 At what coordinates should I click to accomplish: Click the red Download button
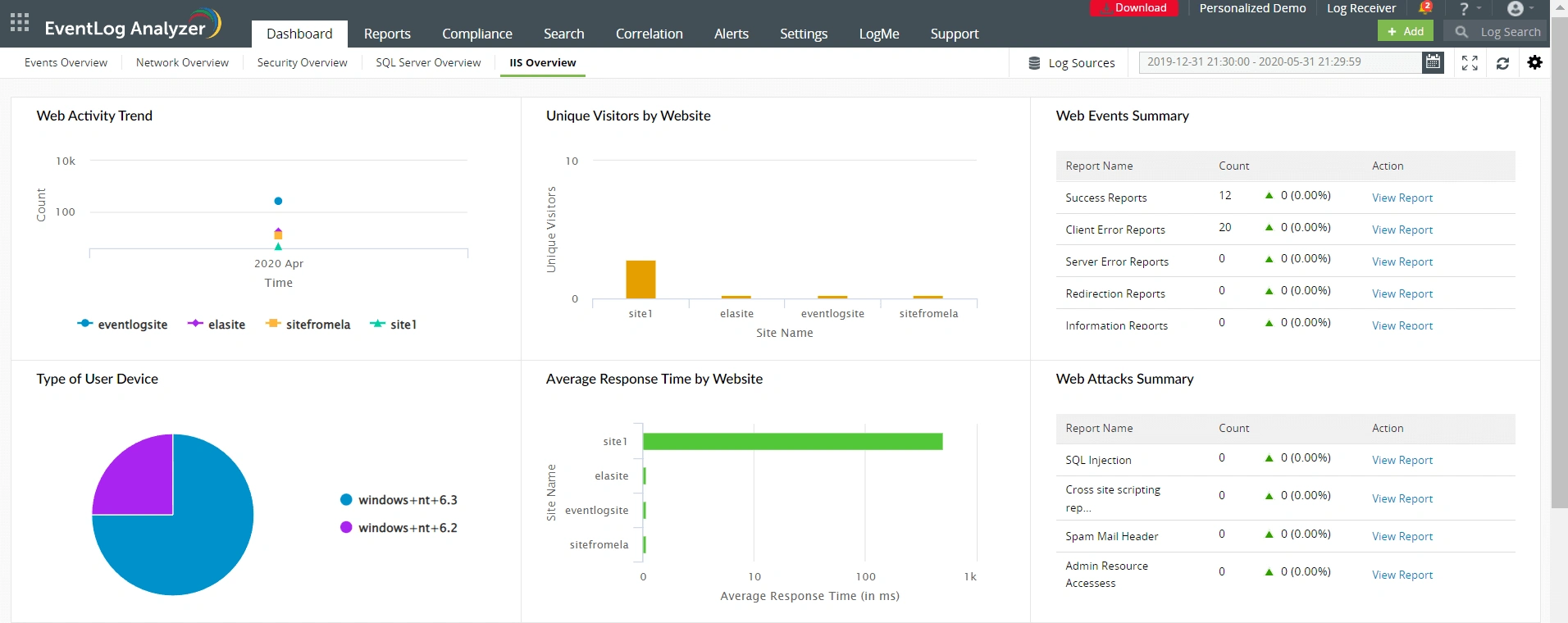pyautogui.click(x=1133, y=8)
